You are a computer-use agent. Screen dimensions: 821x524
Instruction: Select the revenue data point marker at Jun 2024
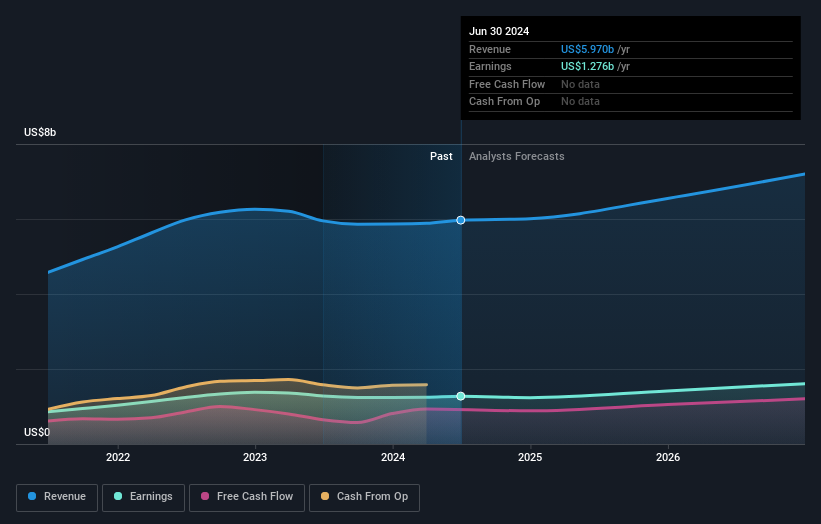coord(461,220)
